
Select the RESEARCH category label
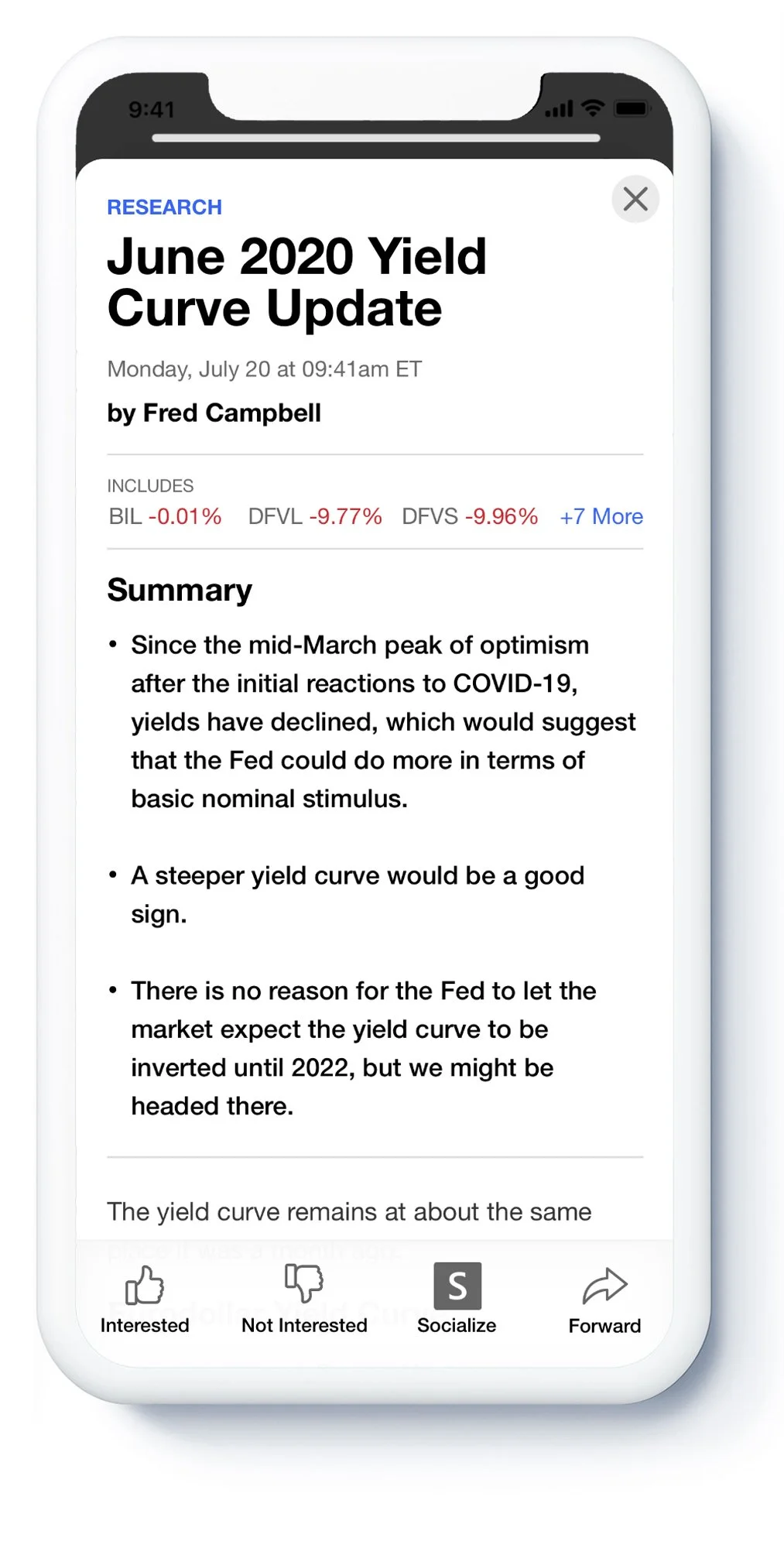(164, 207)
